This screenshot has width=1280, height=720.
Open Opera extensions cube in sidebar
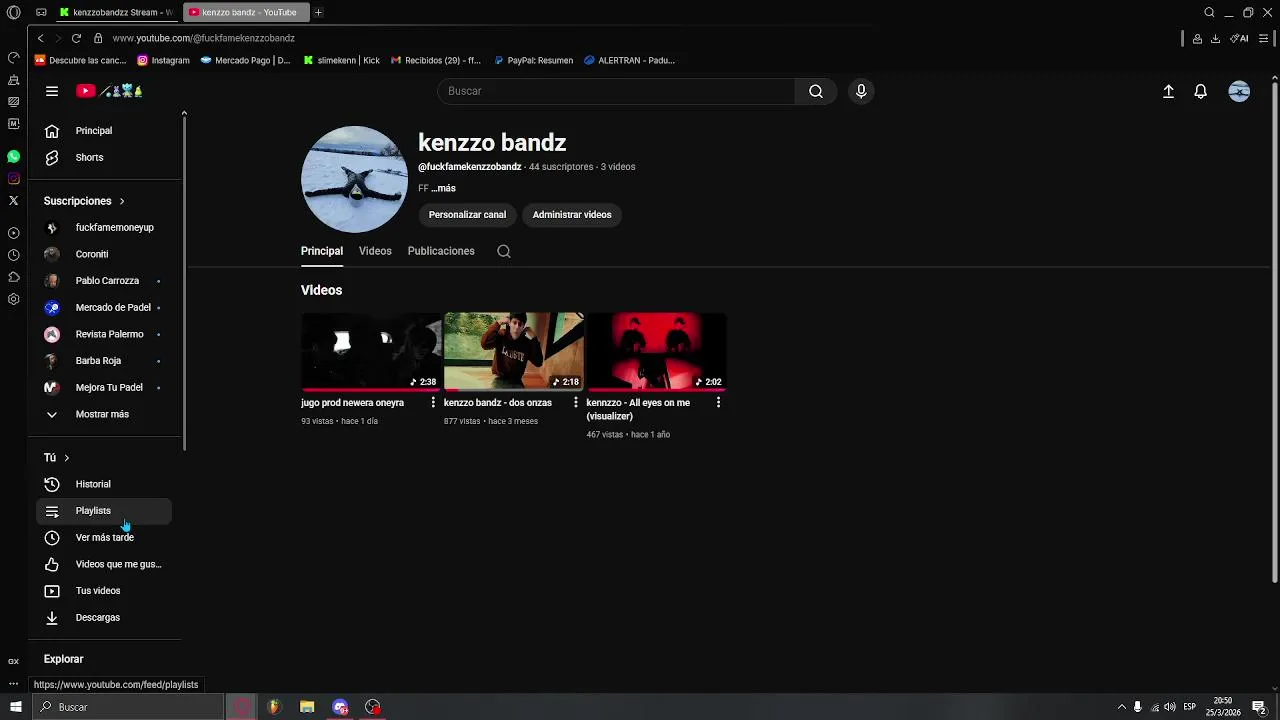coord(13,277)
